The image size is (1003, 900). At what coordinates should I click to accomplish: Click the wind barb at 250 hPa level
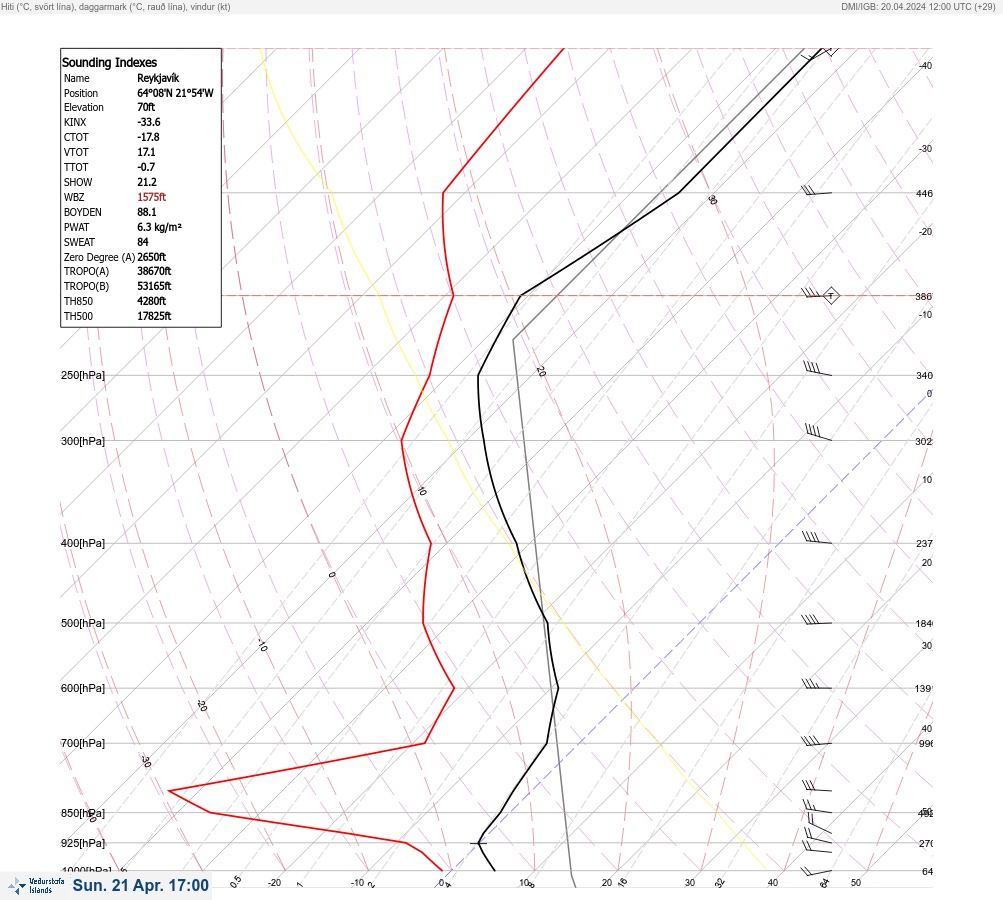(x=817, y=369)
